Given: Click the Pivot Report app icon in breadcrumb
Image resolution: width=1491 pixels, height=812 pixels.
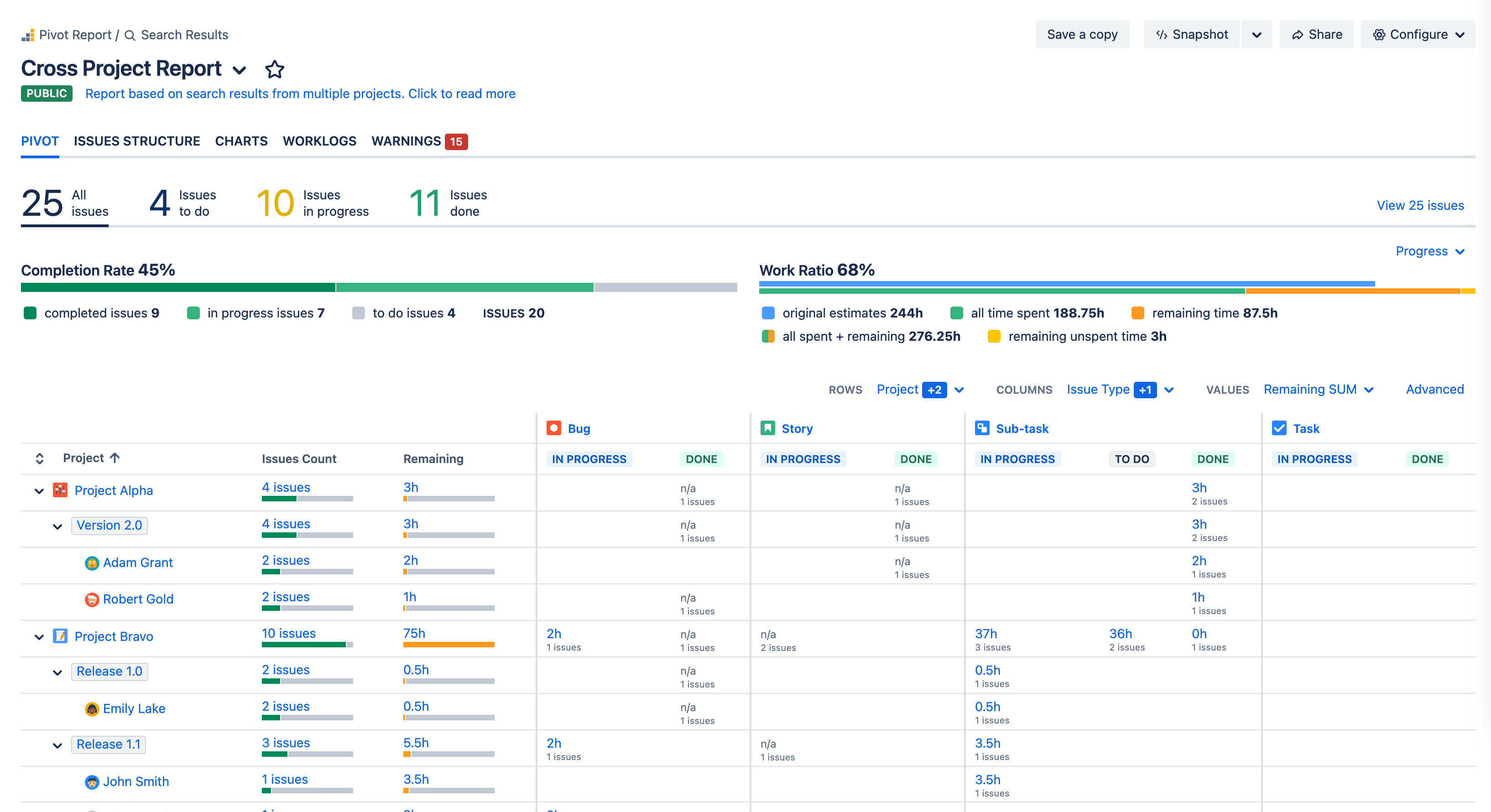Looking at the screenshot, I should (x=27, y=34).
